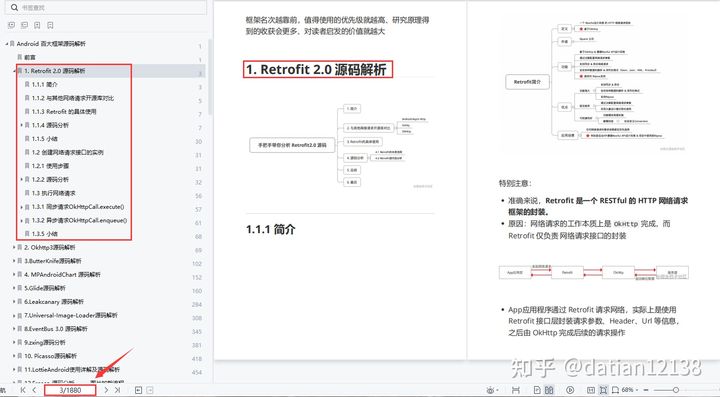
Task: Expand the 1.1.4 源码分析 bookmark
Action: (22, 125)
